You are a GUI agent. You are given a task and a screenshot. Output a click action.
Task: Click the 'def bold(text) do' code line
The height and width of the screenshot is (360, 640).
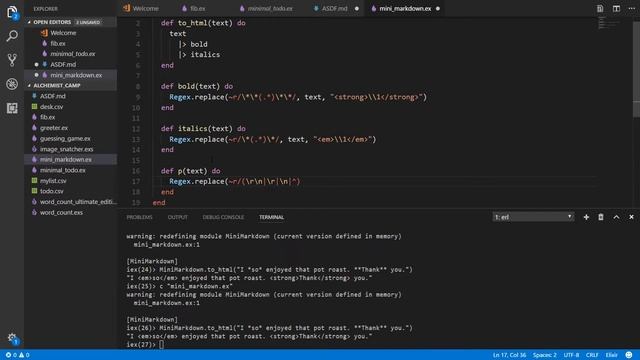pyautogui.click(x=197, y=86)
